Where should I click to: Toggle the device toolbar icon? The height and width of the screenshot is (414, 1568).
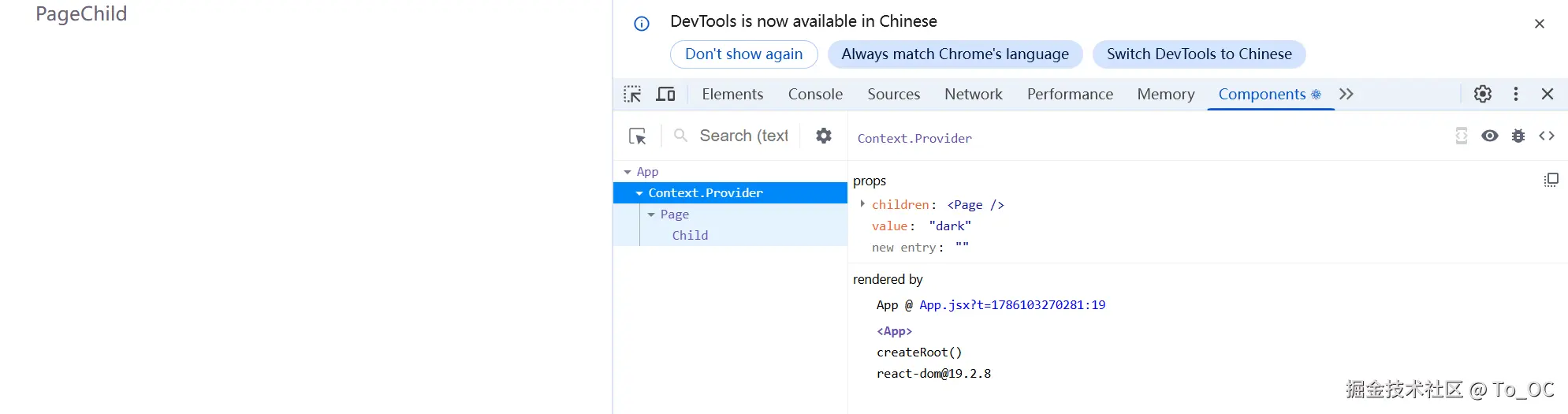click(666, 94)
